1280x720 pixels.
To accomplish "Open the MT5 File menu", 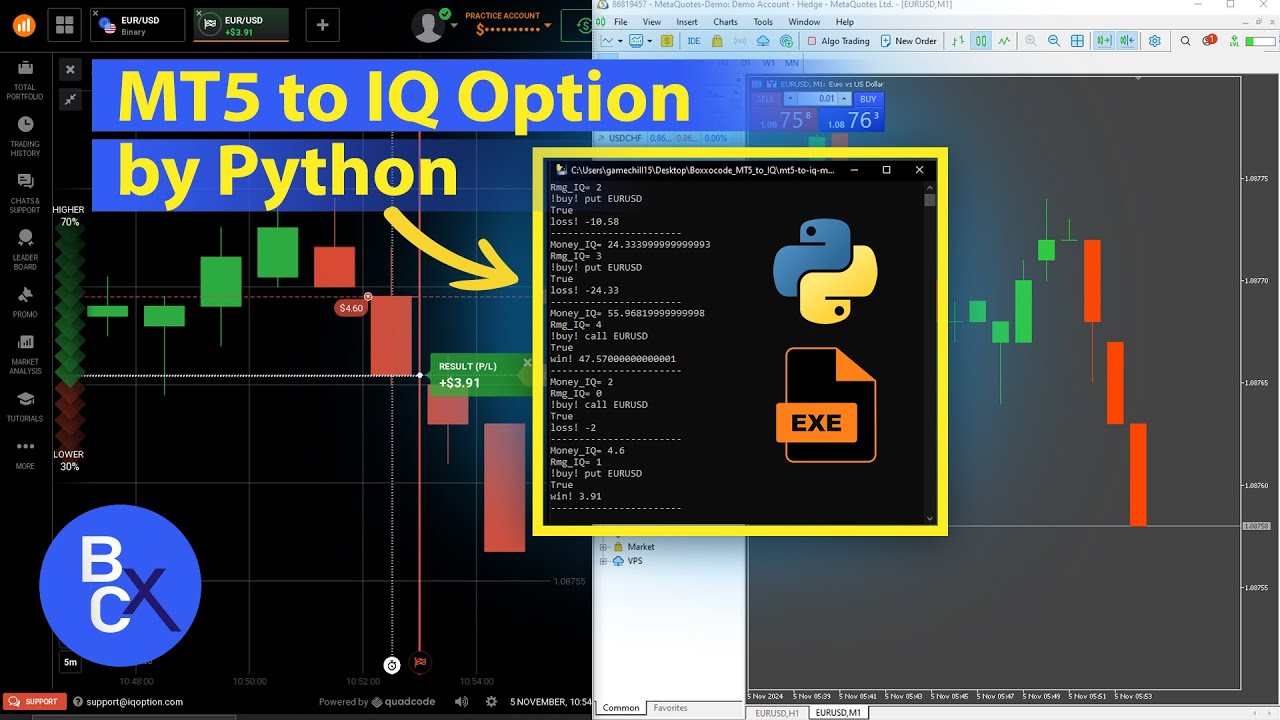I will coord(620,22).
